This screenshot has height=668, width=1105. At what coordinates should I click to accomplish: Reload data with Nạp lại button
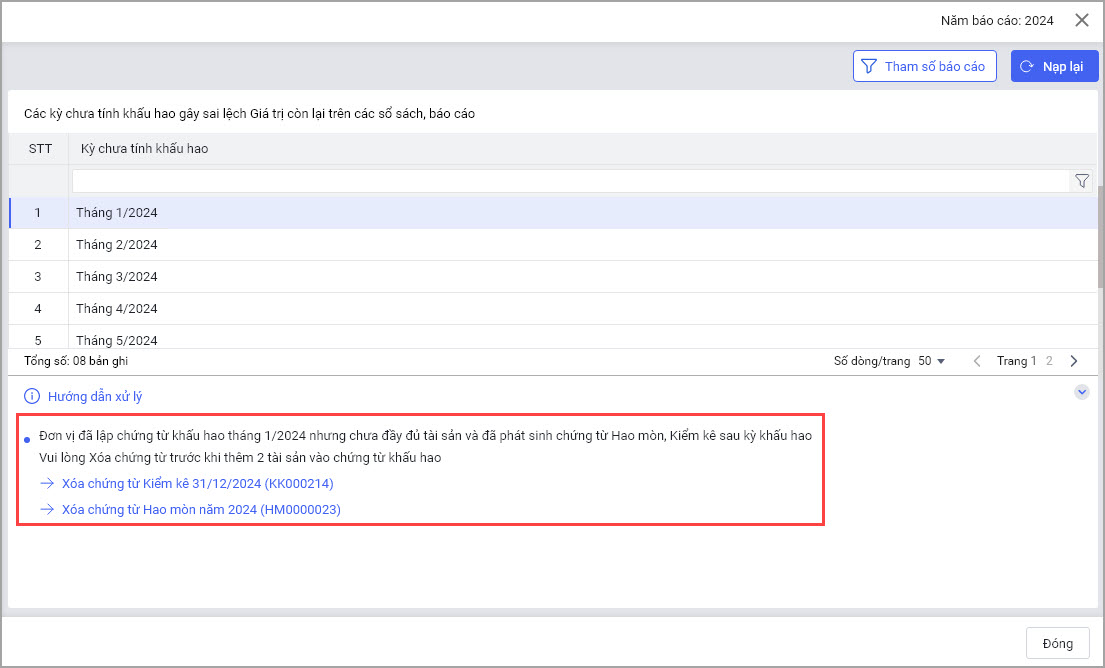pos(1054,67)
